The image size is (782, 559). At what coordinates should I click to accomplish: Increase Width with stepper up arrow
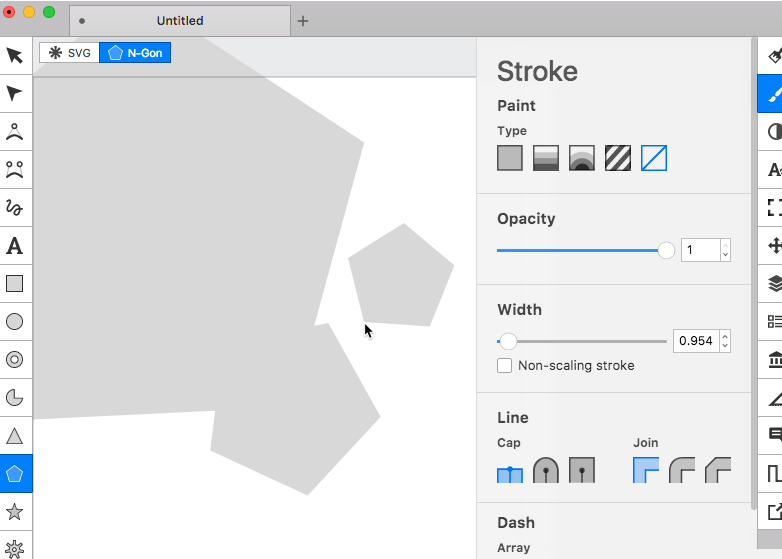(x=725, y=336)
